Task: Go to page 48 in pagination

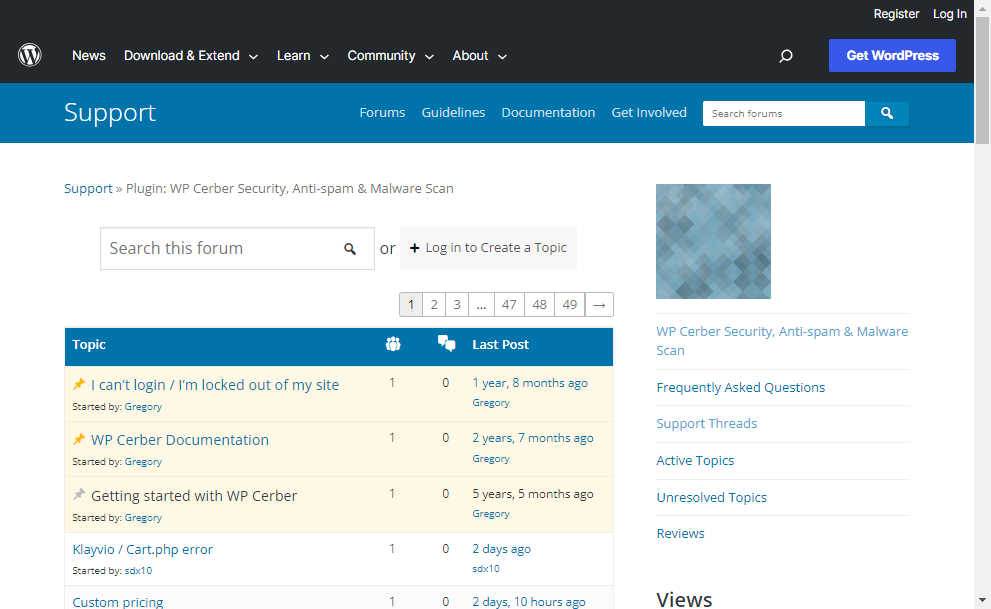Action: tap(539, 304)
